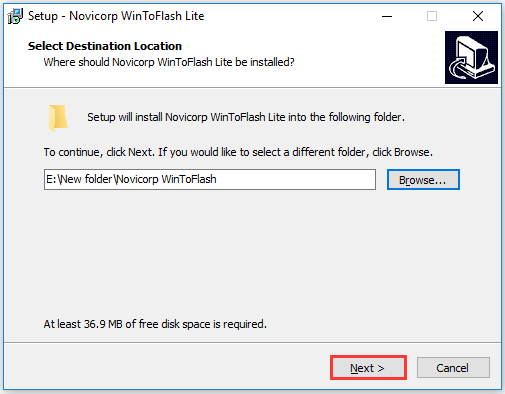Screen dimensions: 505x394
Task: Click the grayed-out maximize button
Action: click(x=432, y=16)
